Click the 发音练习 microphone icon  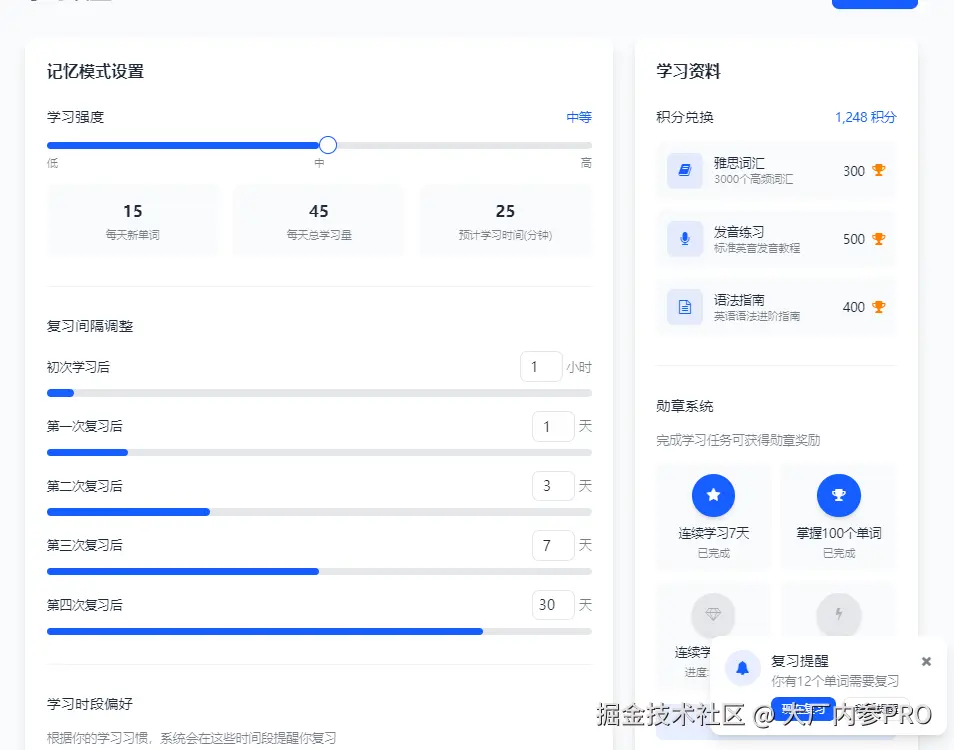tap(684, 239)
